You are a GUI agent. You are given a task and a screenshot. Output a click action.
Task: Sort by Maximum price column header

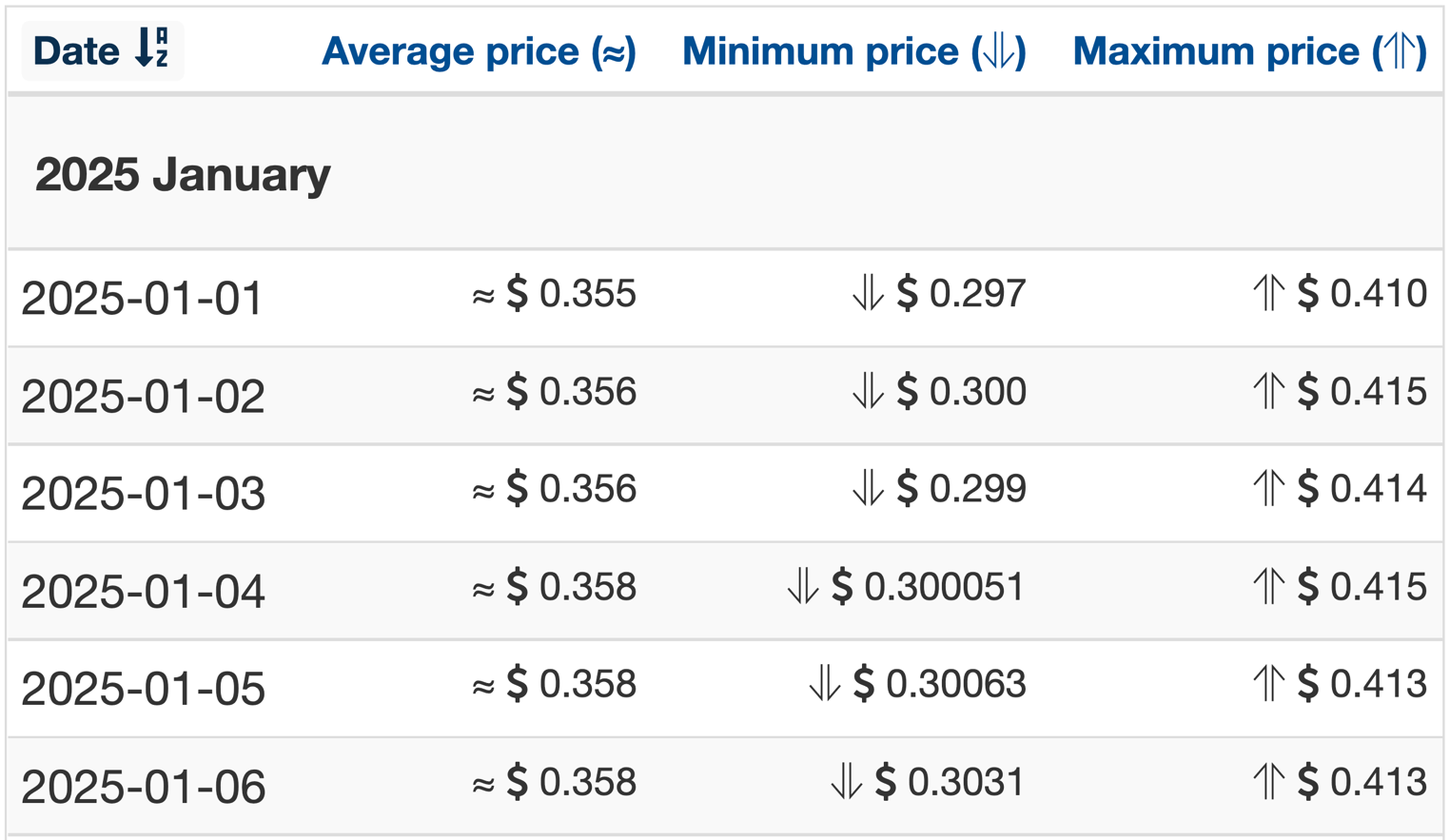tap(1250, 51)
